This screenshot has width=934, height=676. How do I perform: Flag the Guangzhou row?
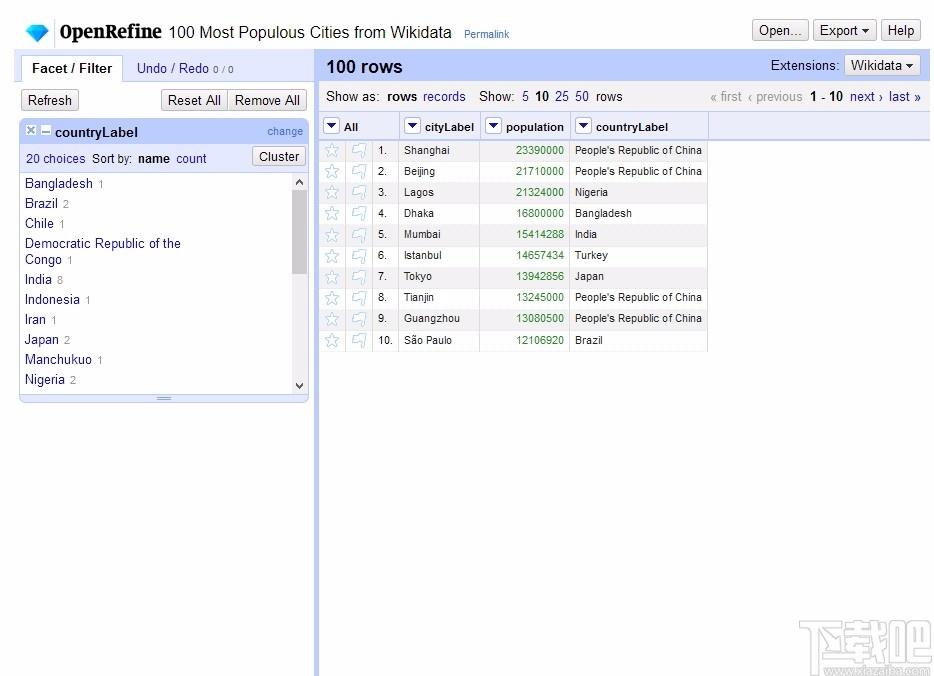359,319
